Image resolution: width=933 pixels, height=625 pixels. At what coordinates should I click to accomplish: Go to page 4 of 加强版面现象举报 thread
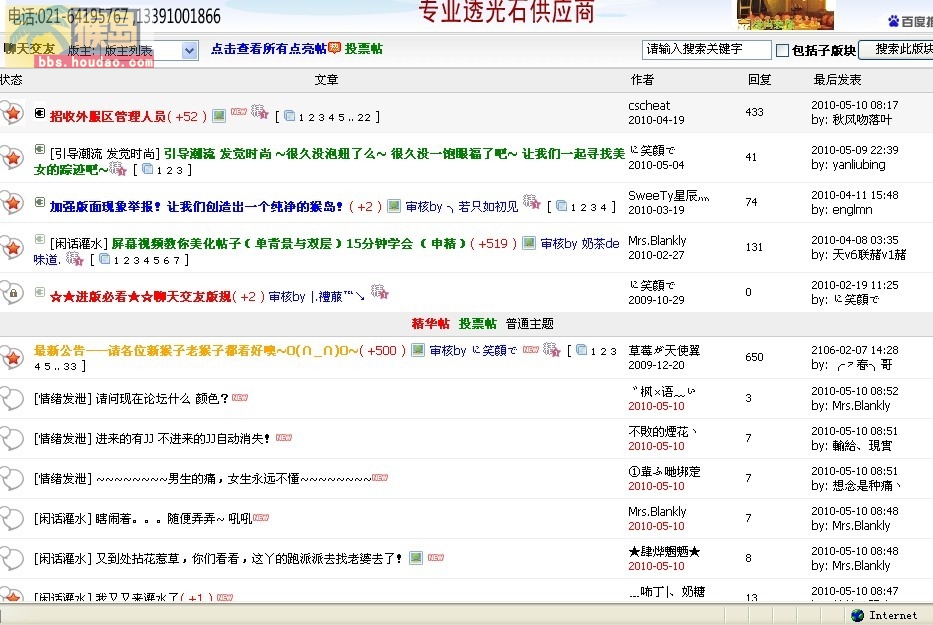tap(603, 207)
